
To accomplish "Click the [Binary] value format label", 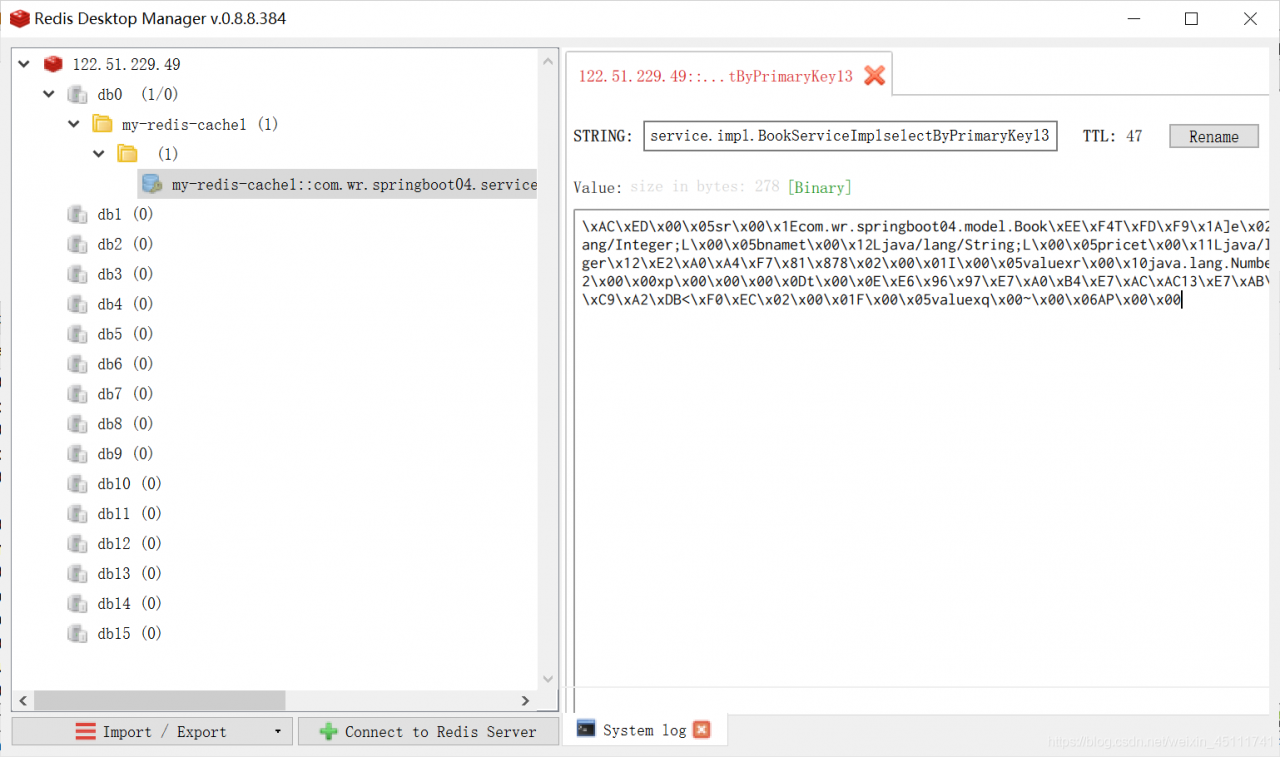I will tap(819, 187).
